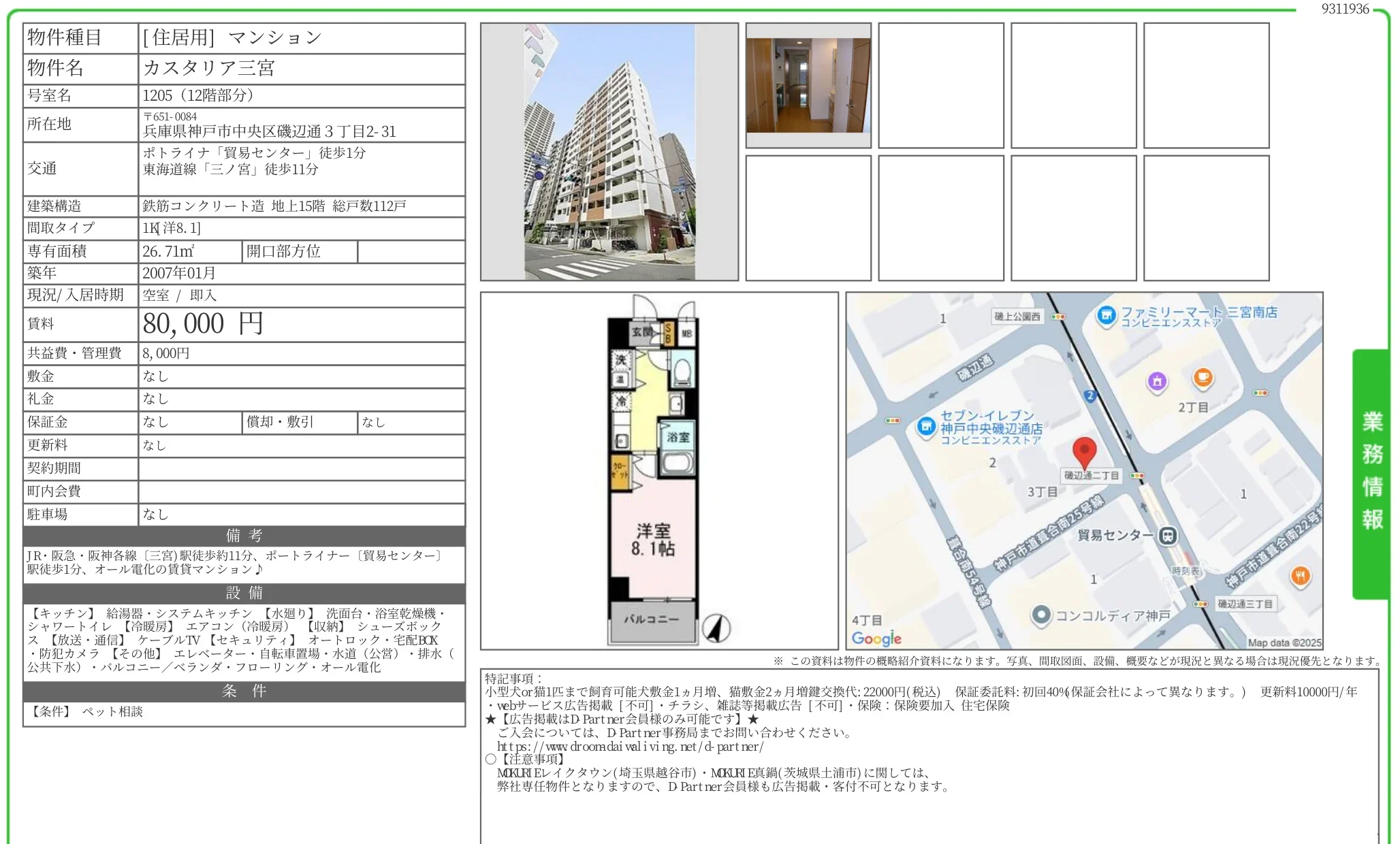
Task: Click the 礼金 row value なし
Action: click(155, 399)
